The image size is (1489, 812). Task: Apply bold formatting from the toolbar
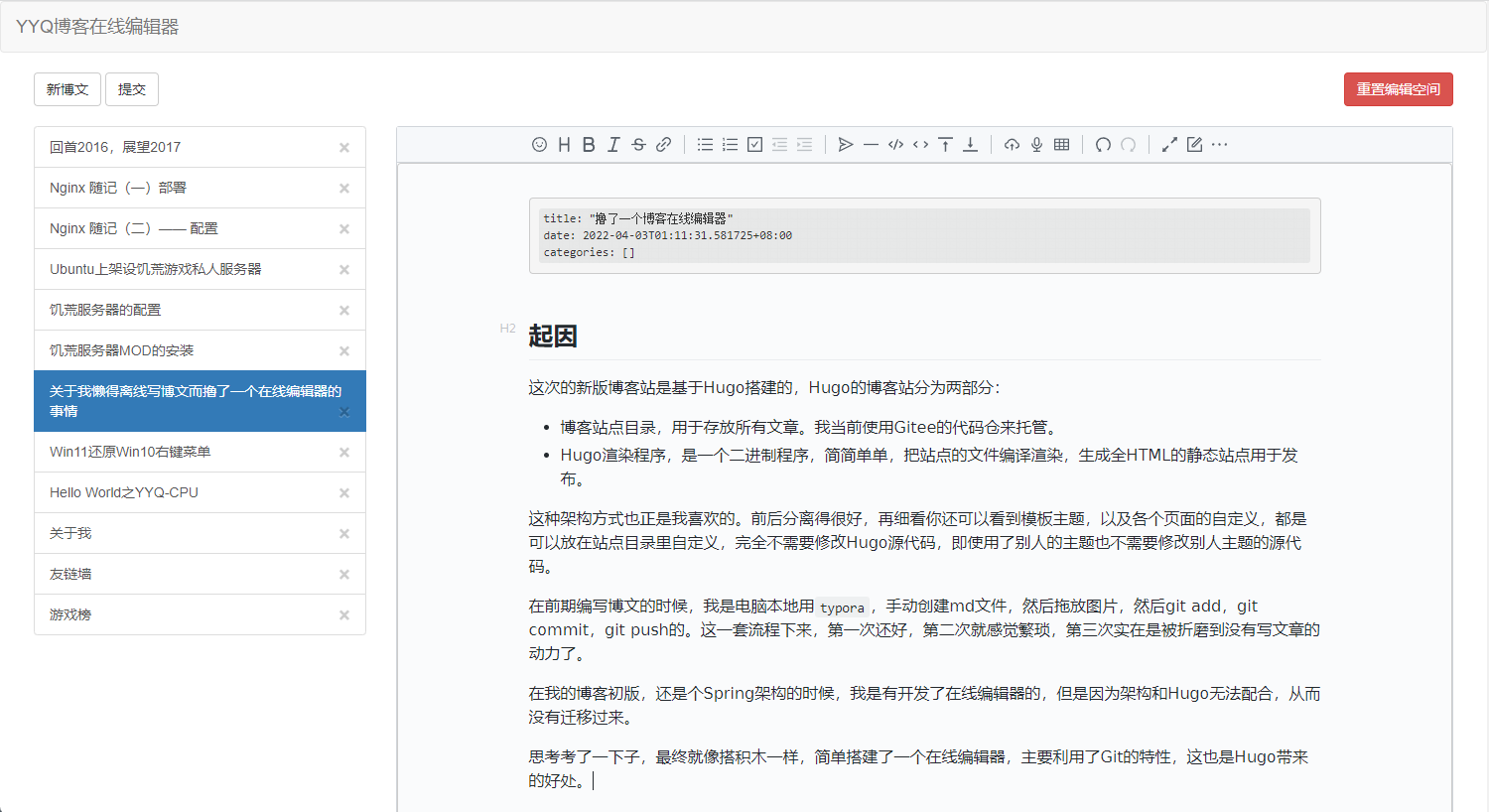tap(589, 145)
